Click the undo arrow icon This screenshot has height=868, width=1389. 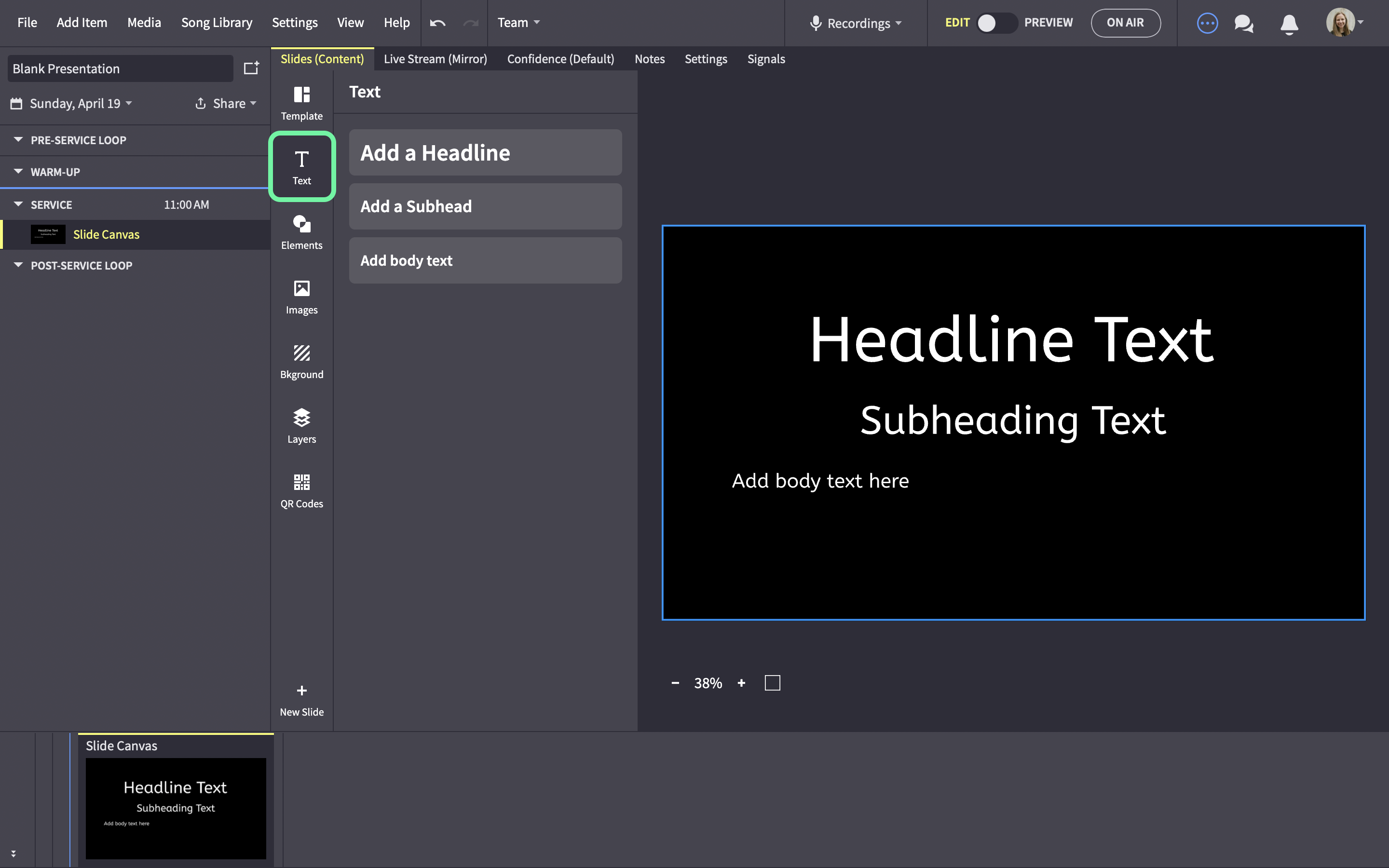pyautogui.click(x=437, y=23)
